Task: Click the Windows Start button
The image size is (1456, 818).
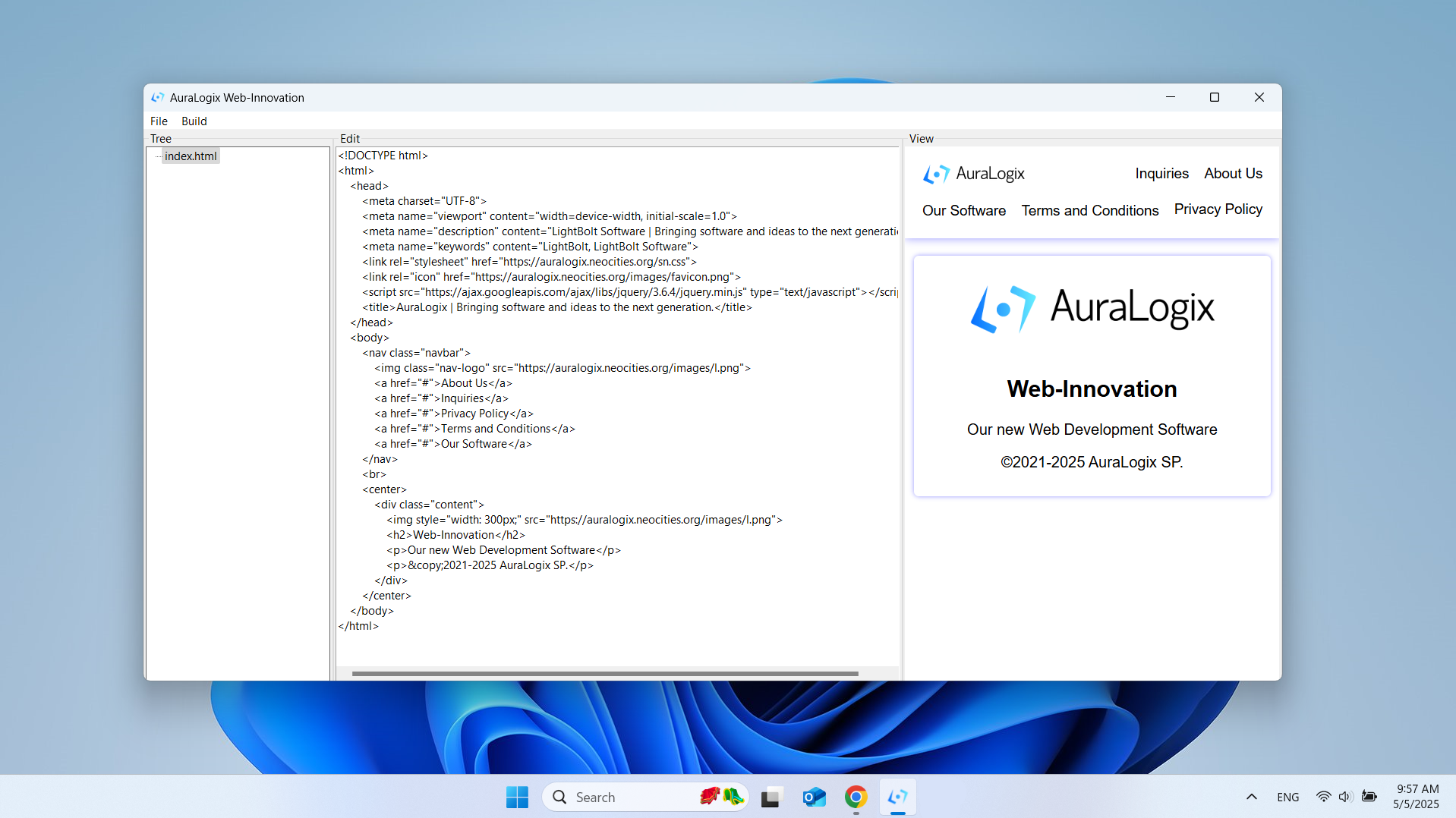Action: coord(517,797)
